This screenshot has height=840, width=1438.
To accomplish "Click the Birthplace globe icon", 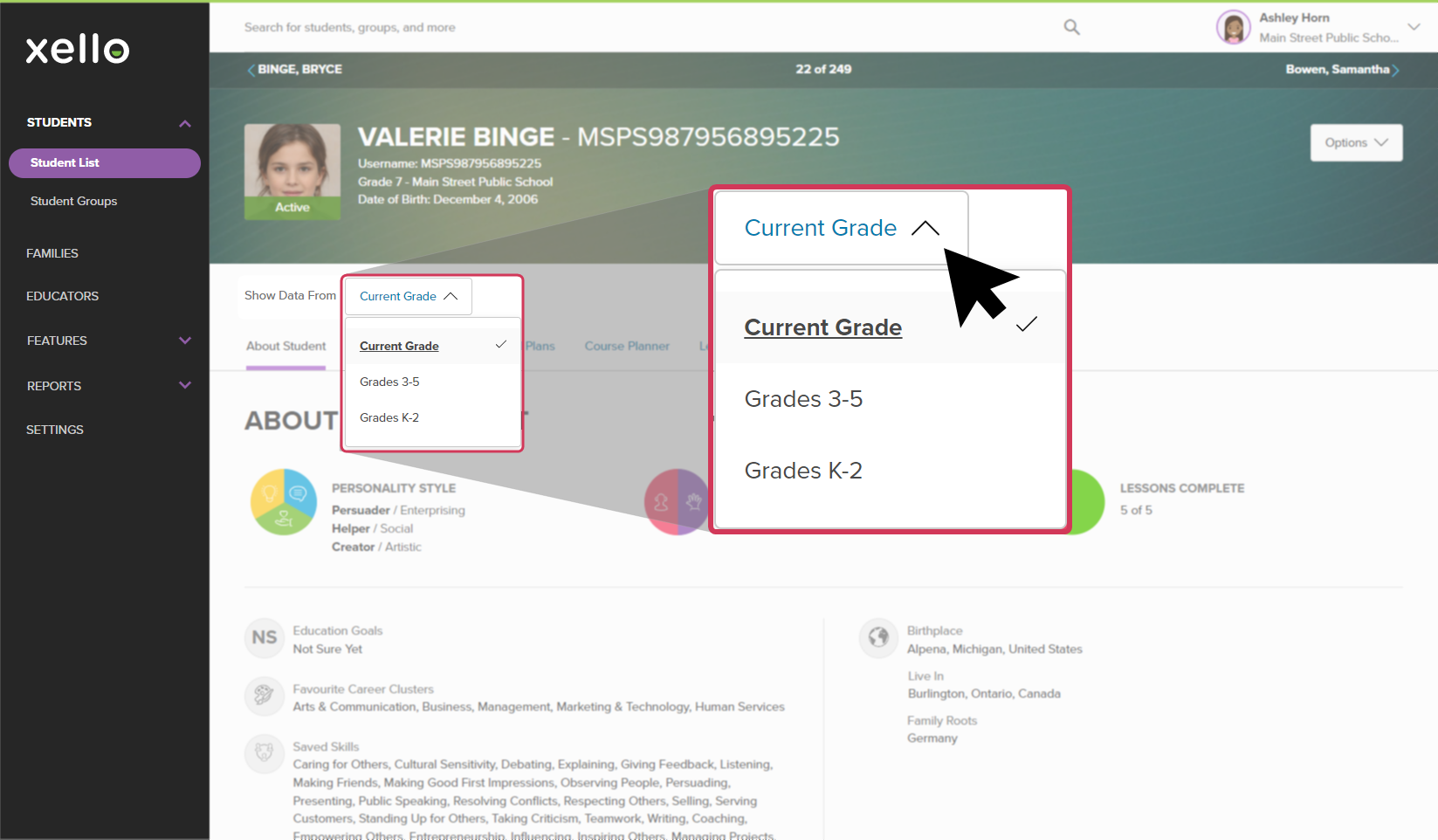I will click(878, 637).
